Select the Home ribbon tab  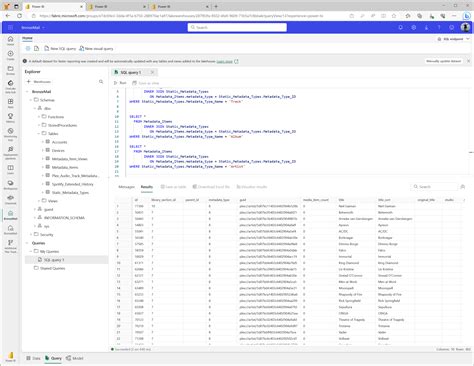[27, 38]
